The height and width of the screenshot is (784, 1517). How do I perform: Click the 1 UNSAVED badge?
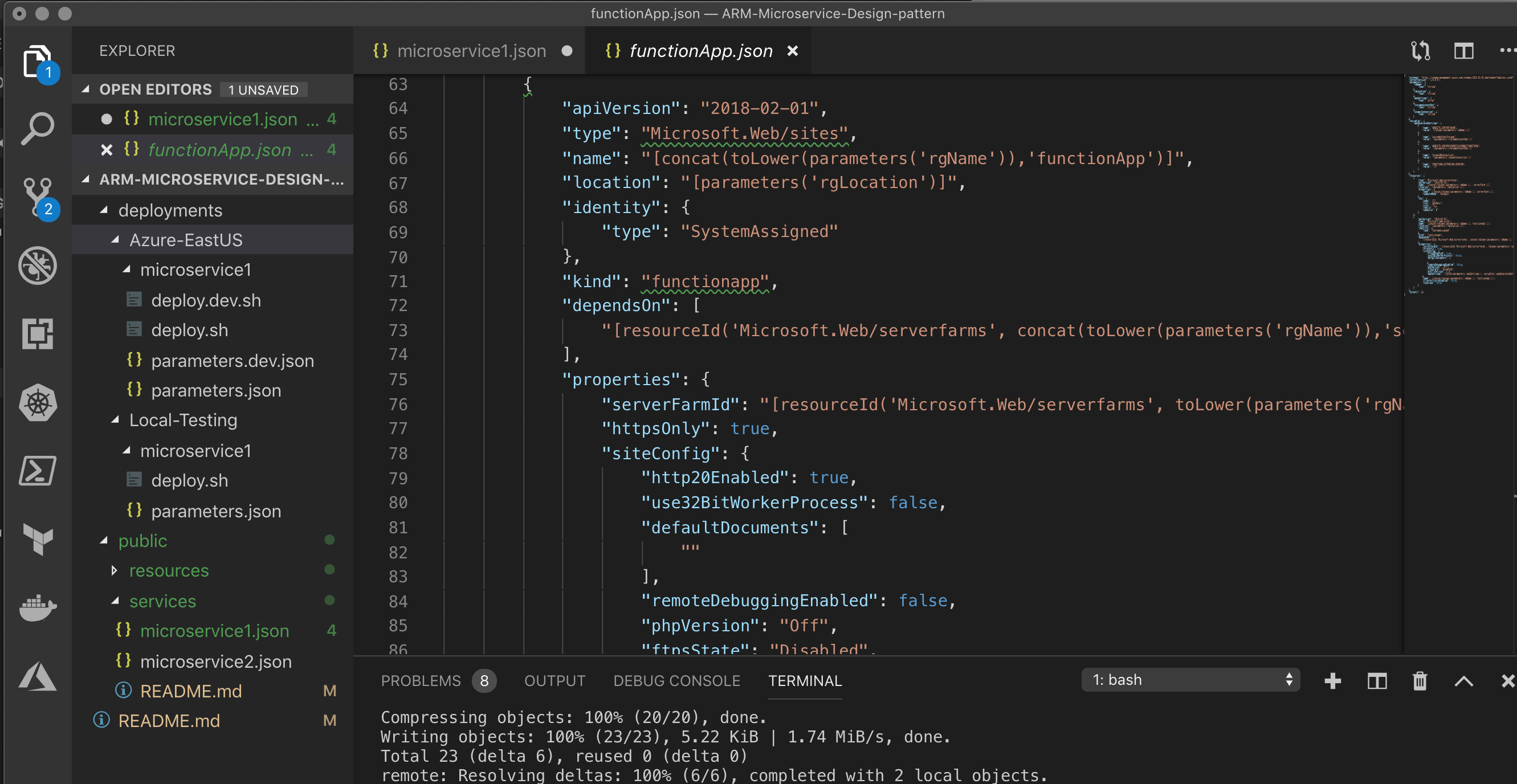point(263,90)
